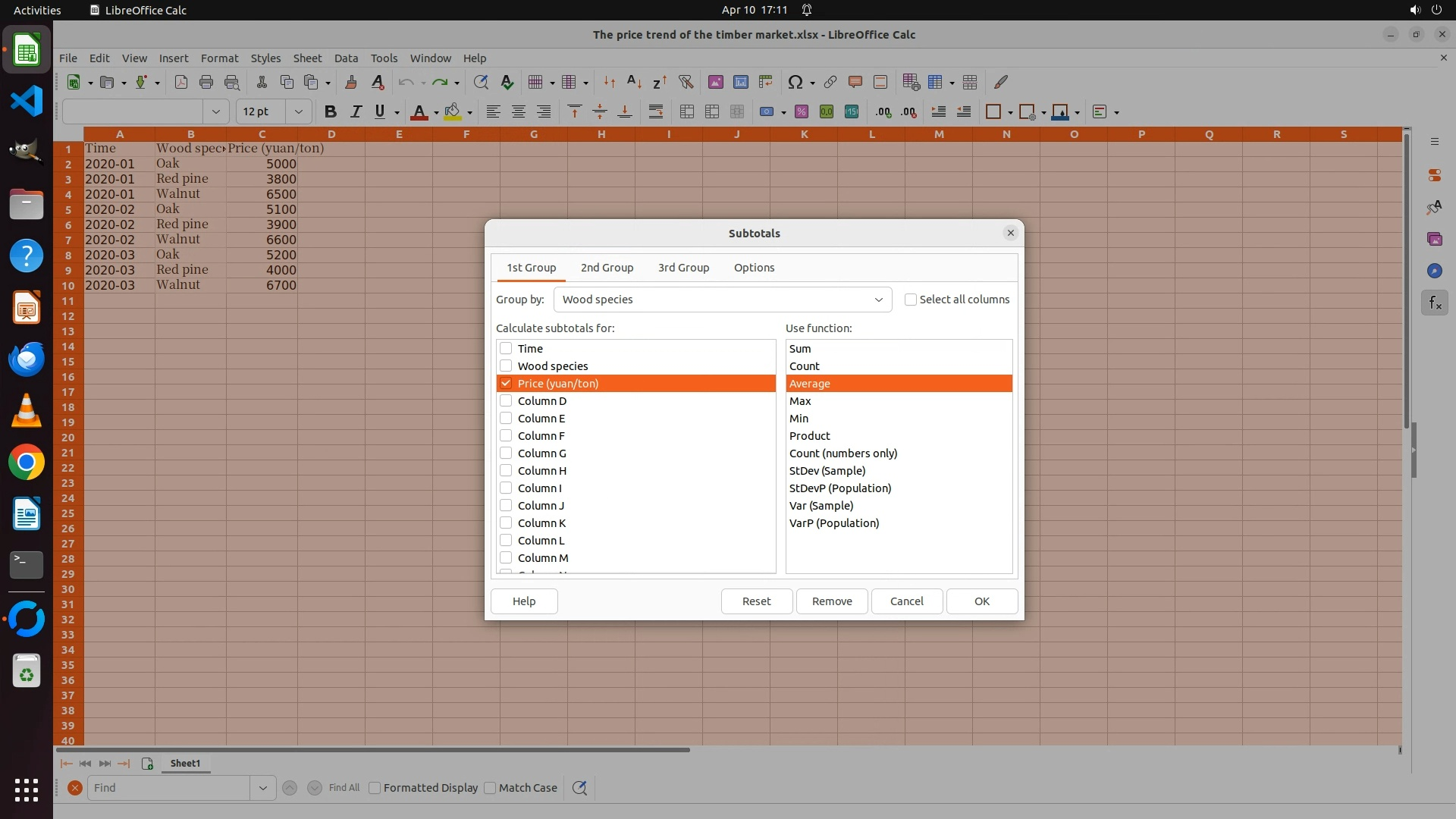1456x819 pixels.
Task: Uncheck the Price (yuan/ton) checkbox
Action: (x=506, y=384)
